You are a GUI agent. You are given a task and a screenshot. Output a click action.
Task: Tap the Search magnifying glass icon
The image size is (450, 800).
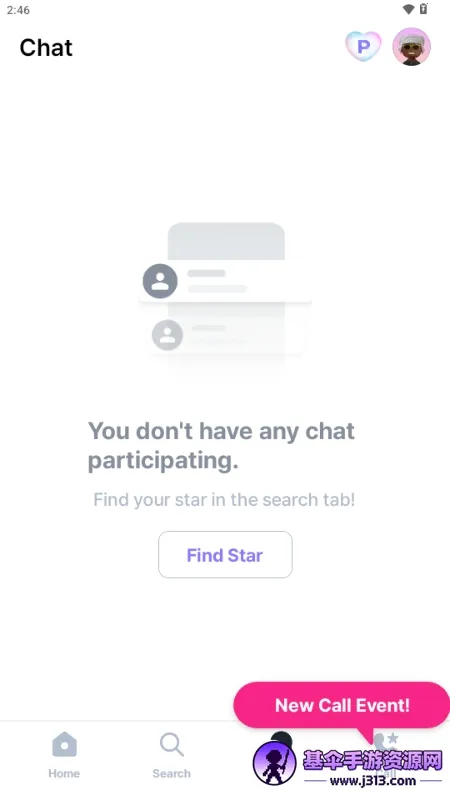(x=171, y=745)
